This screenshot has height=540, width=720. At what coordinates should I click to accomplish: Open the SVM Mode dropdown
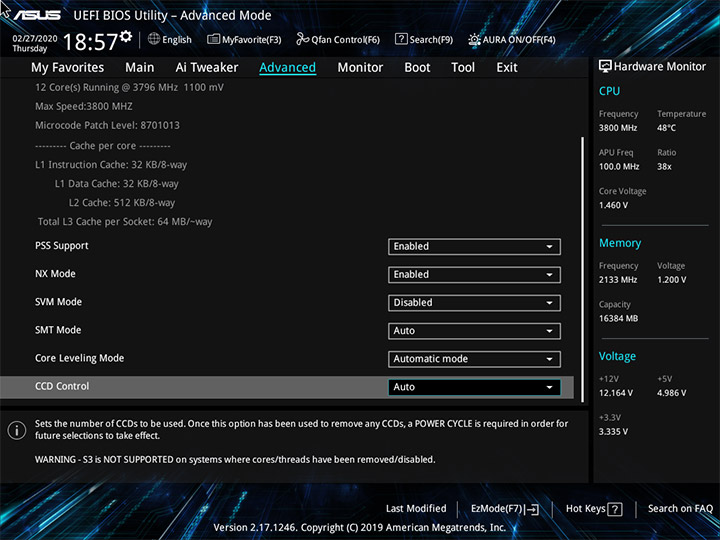pos(474,303)
